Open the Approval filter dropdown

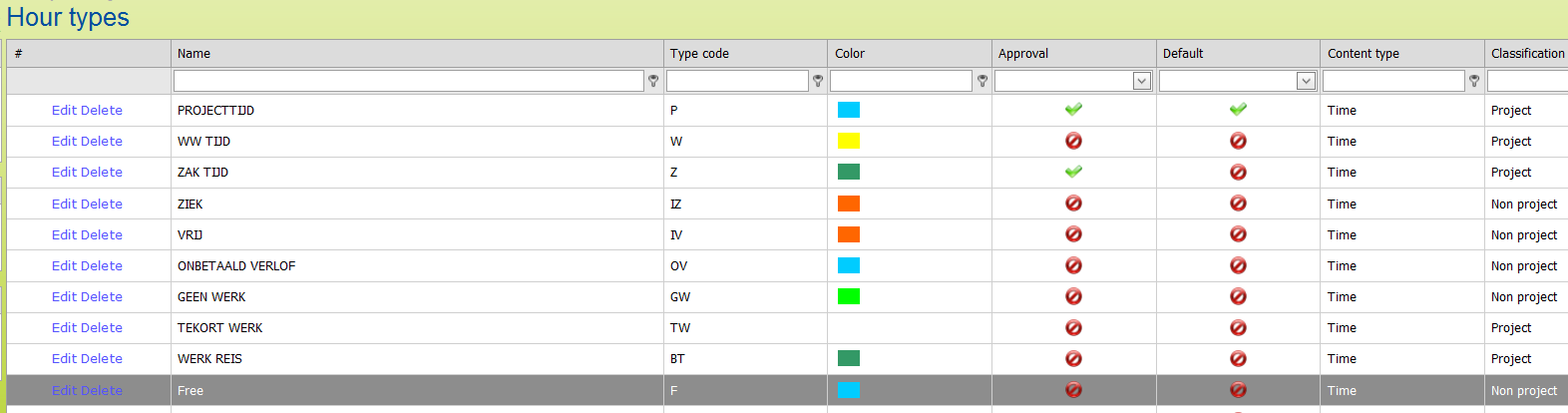click(1142, 81)
